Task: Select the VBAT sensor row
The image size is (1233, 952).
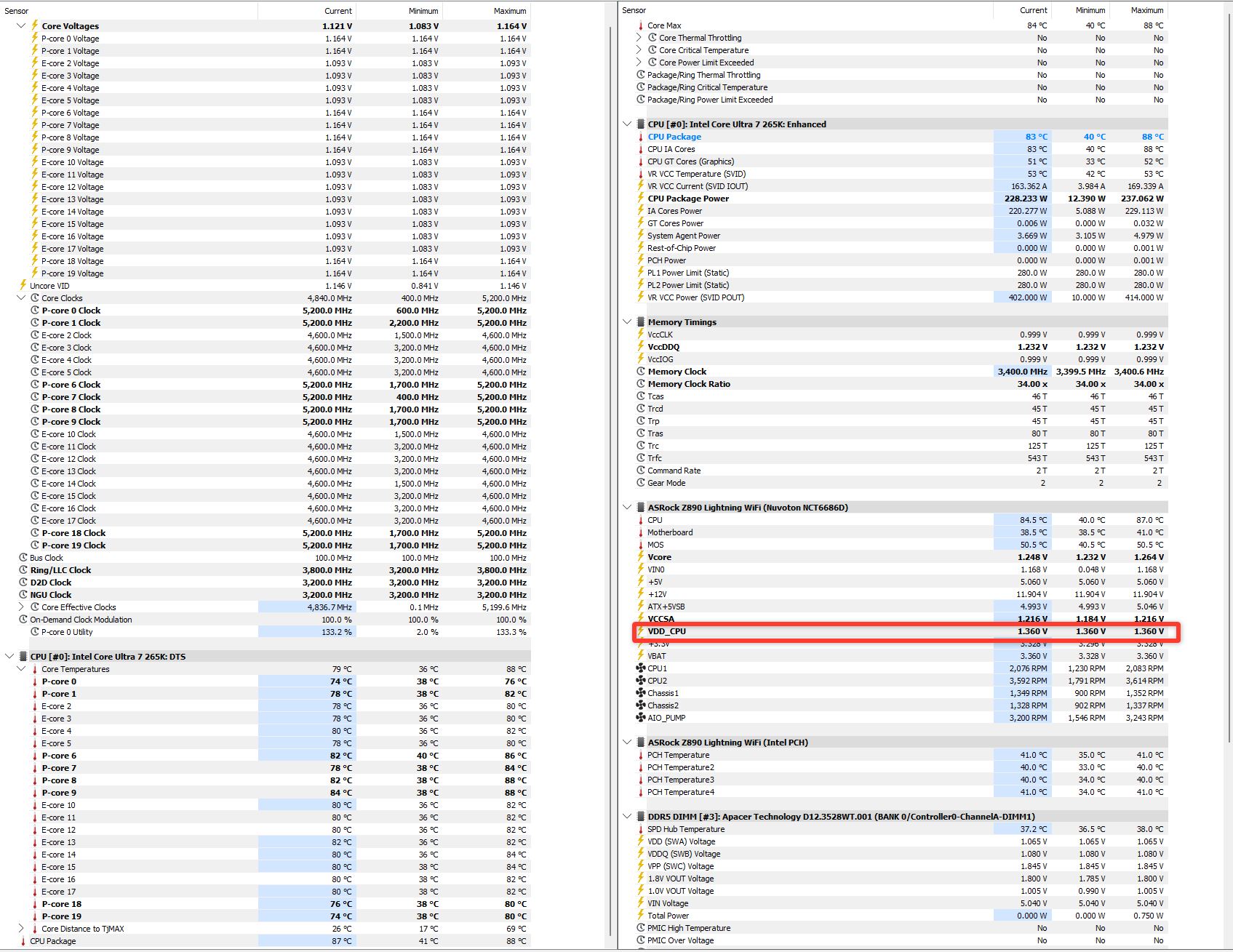Action: click(x=894, y=656)
